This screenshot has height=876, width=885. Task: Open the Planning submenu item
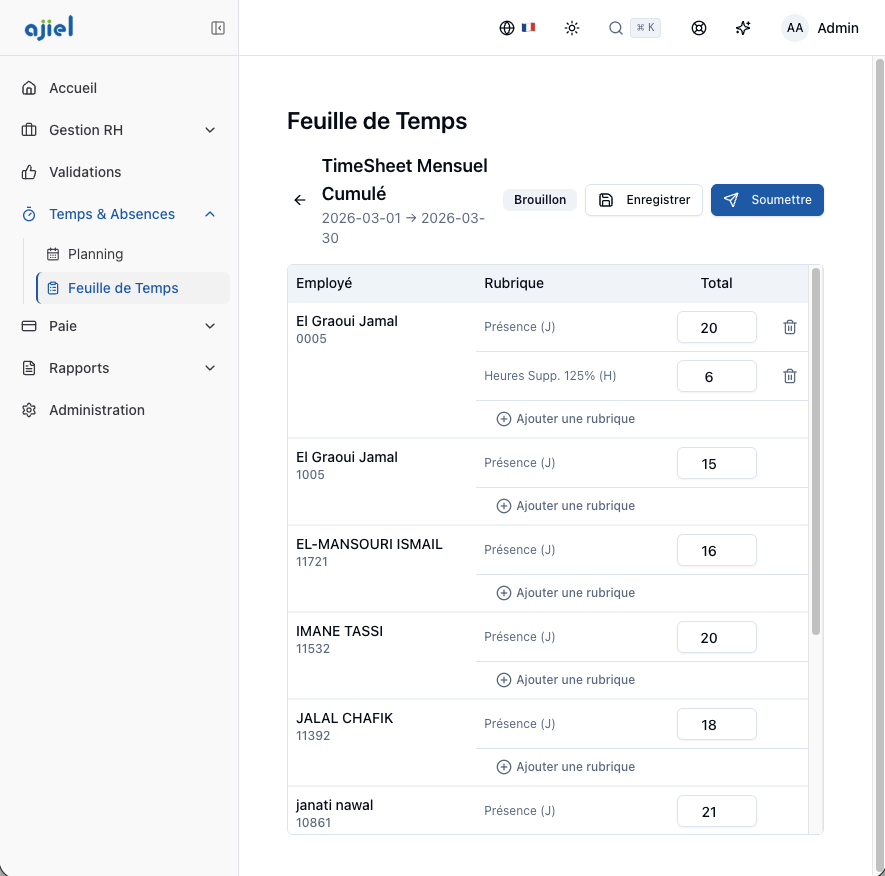95,254
